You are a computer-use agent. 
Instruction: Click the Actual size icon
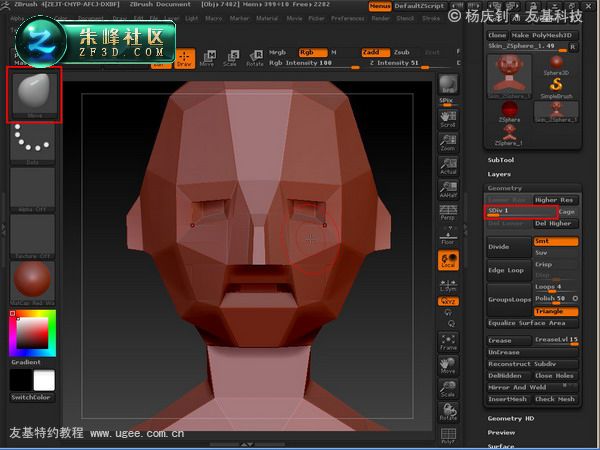point(448,166)
